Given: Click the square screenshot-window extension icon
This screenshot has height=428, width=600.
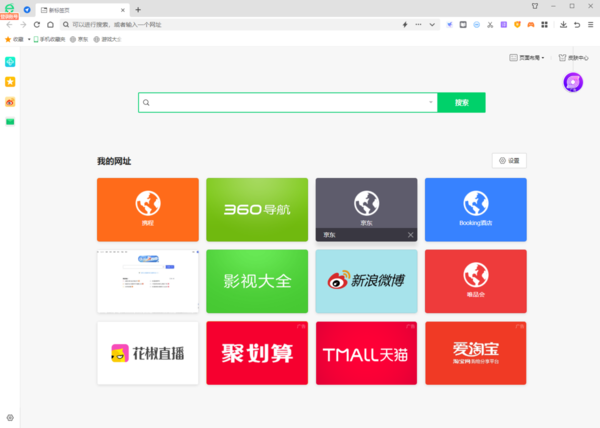Looking at the screenshot, I should click(463, 24).
